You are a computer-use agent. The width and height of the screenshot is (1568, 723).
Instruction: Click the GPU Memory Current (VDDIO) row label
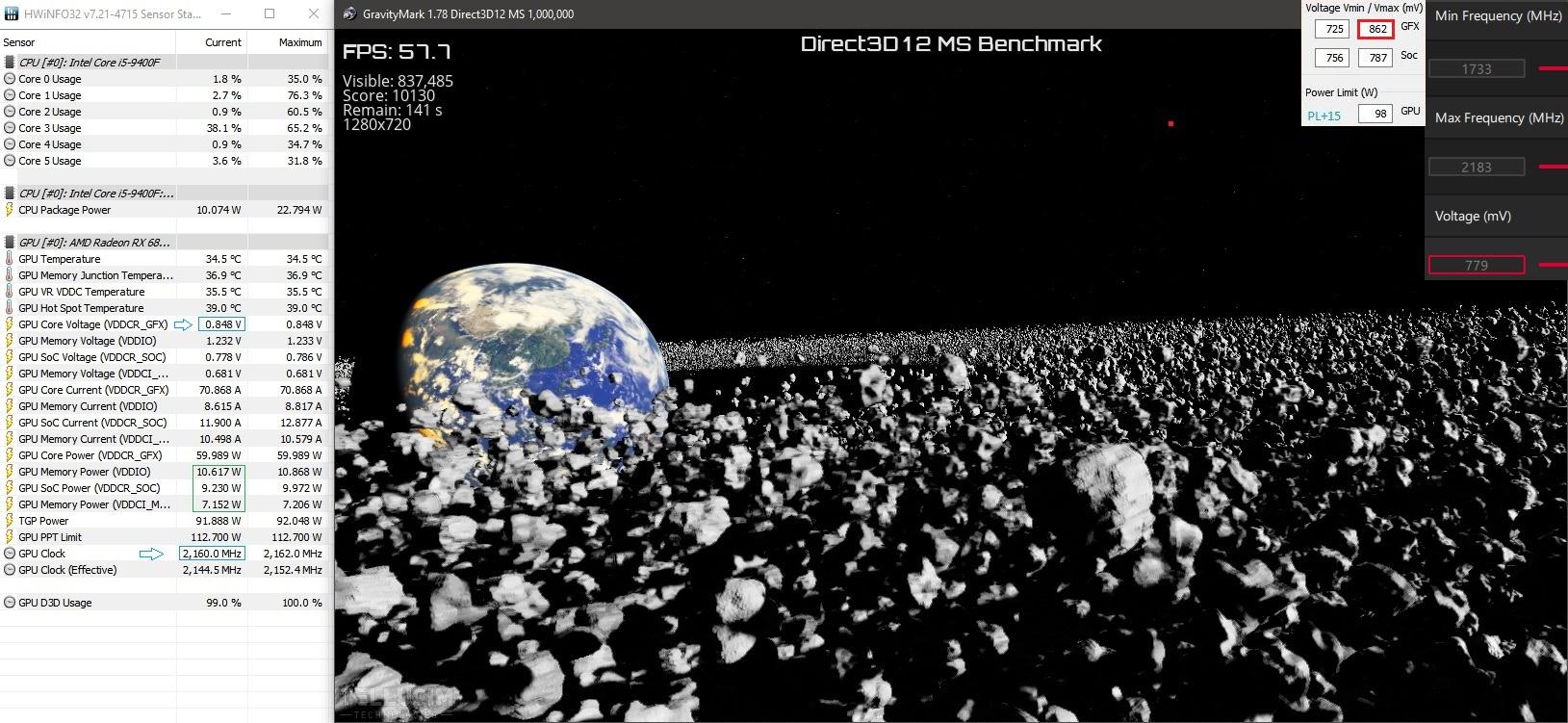88,406
